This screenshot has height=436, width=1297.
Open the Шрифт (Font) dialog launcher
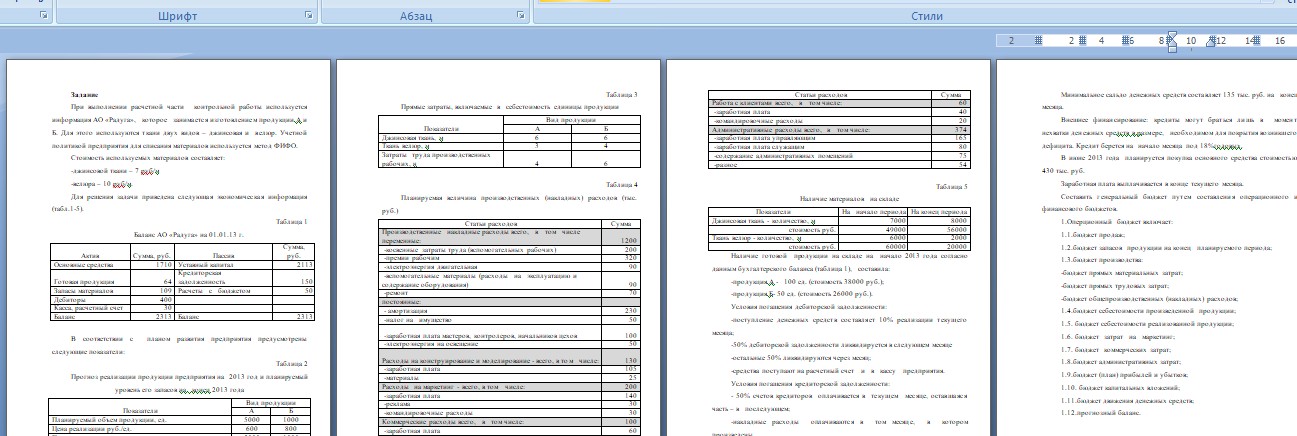tap(307, 18)
